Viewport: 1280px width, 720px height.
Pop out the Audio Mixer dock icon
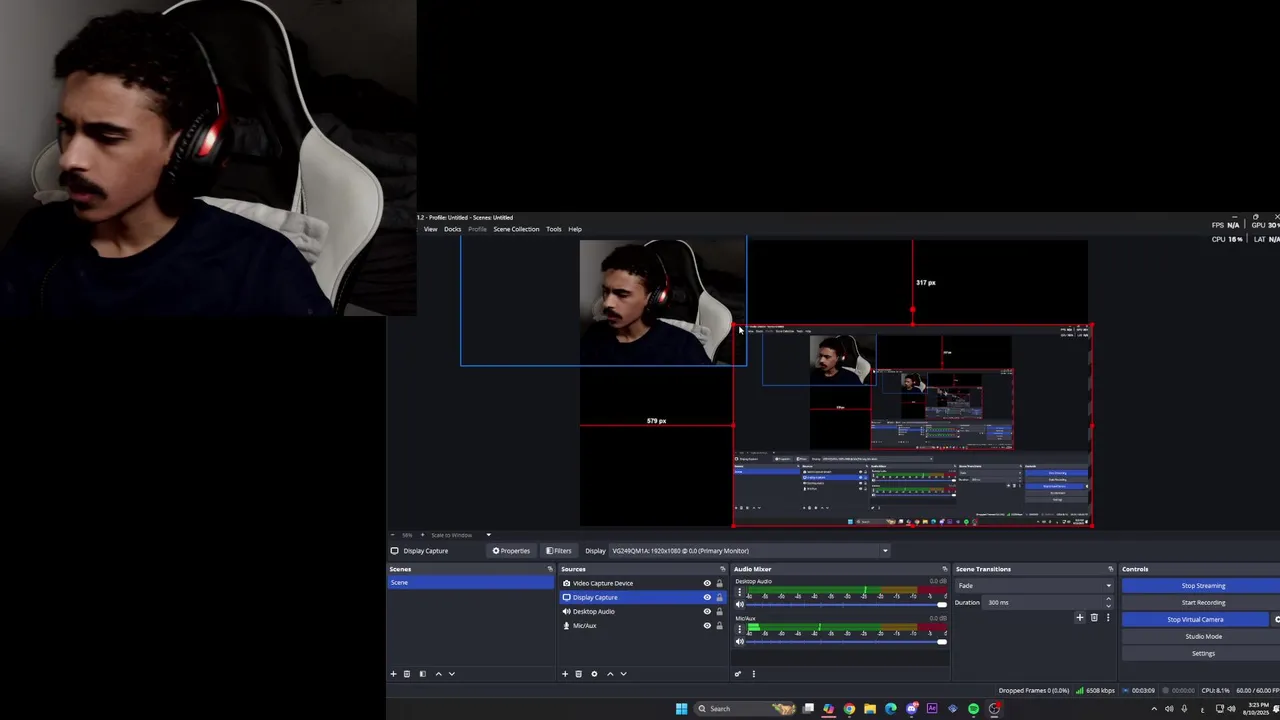[945, 569]
